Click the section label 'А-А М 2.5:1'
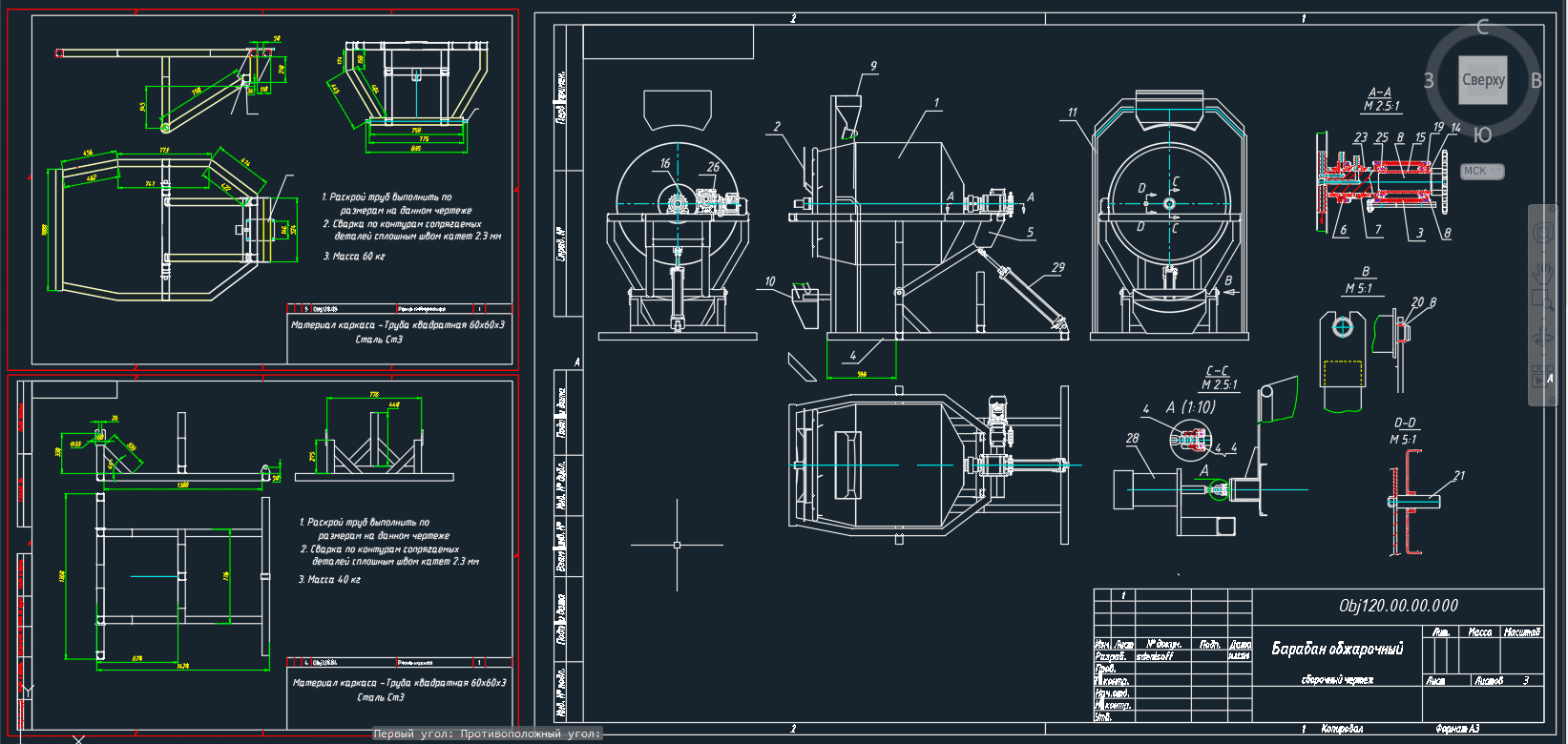Screen dimensions: 1568x744 (x=1381, y=99)
